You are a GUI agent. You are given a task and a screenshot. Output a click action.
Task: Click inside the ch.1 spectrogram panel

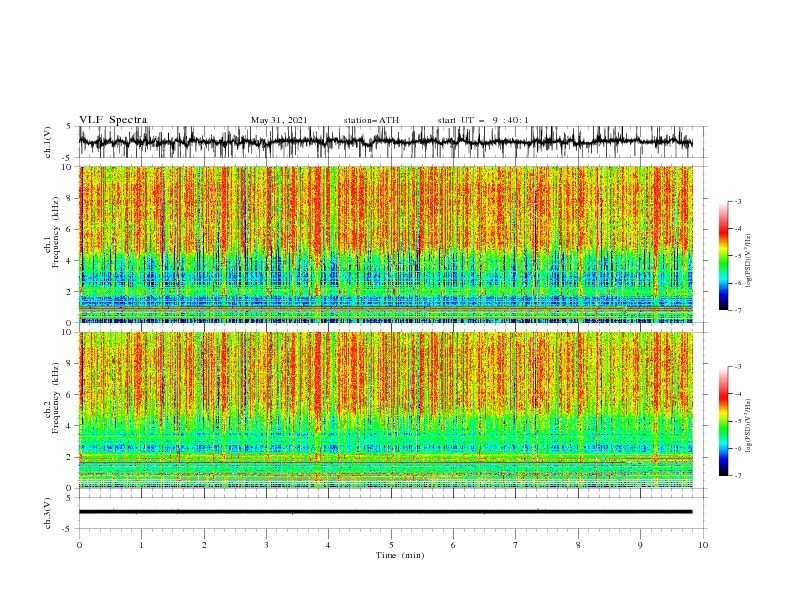[385, 244]
